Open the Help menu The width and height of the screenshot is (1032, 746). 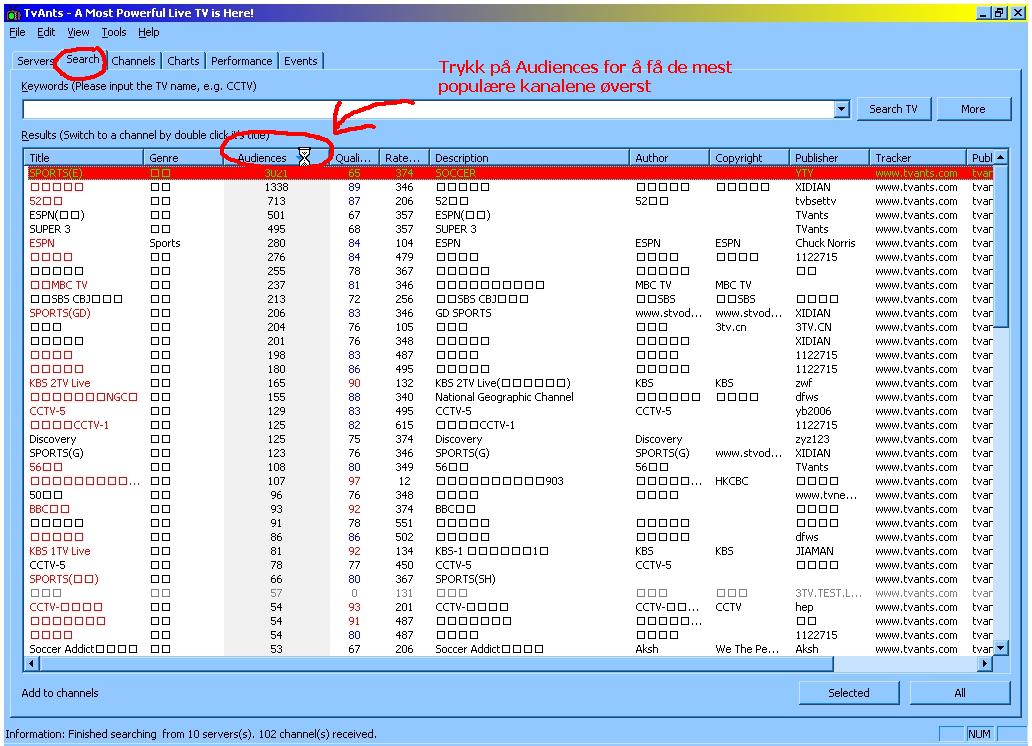[148, 32]
